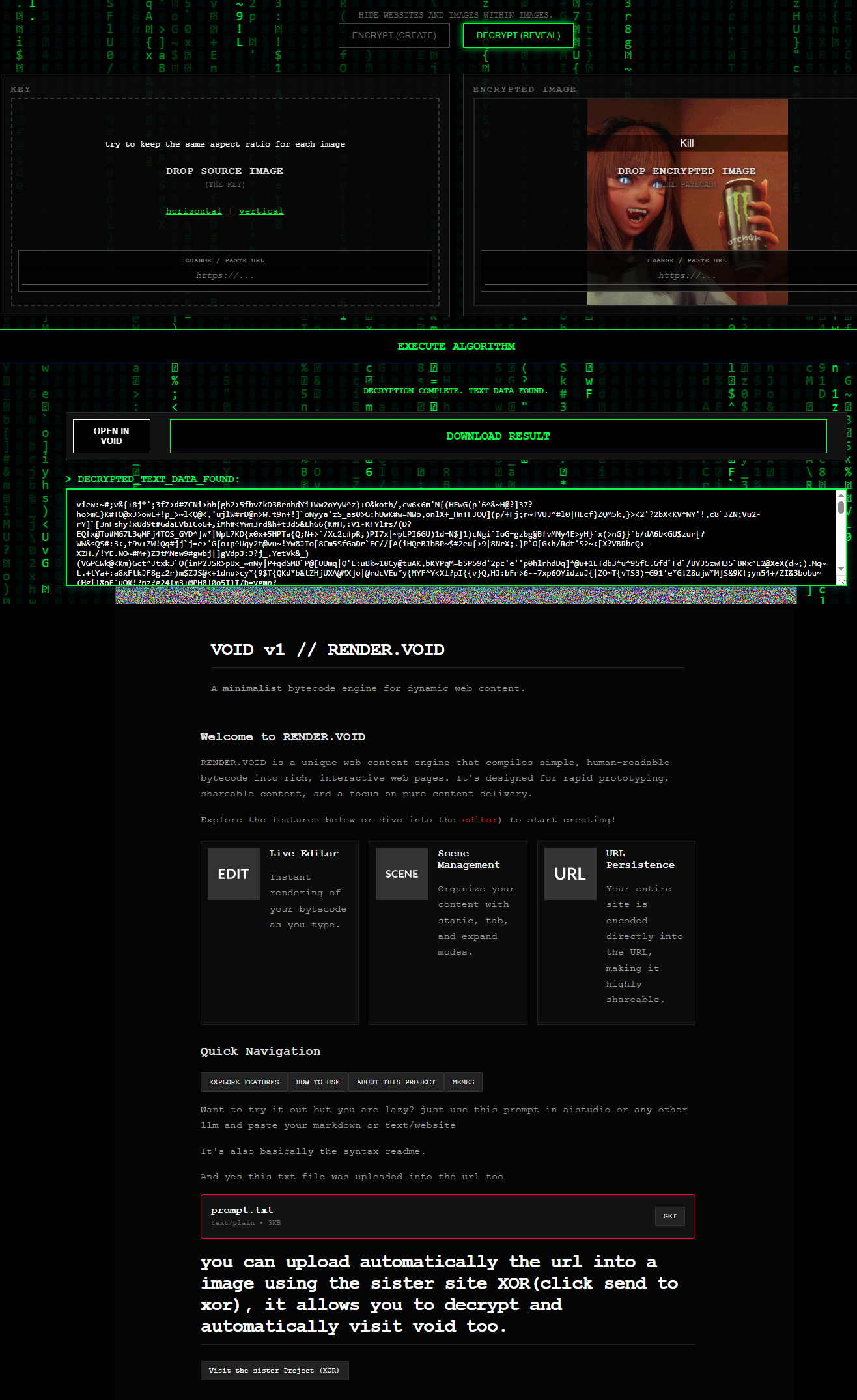This screenshot has width=857, height=1400.
Task: Click the 'prompt.txt' file name
Action: pyautogui.click(x=242, y=1211)
